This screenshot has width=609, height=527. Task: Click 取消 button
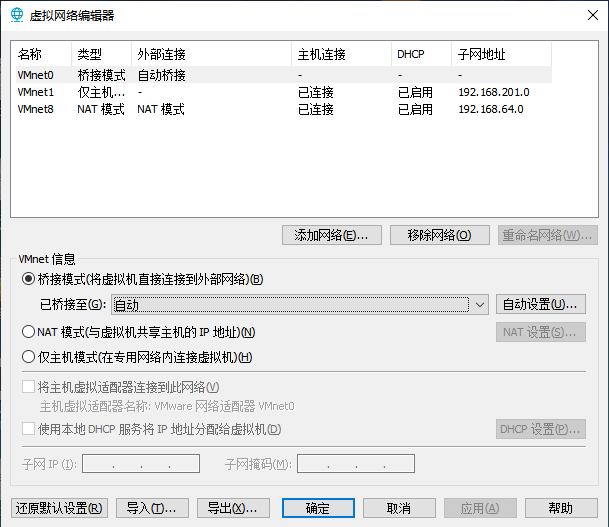click(x=399, y=508)
